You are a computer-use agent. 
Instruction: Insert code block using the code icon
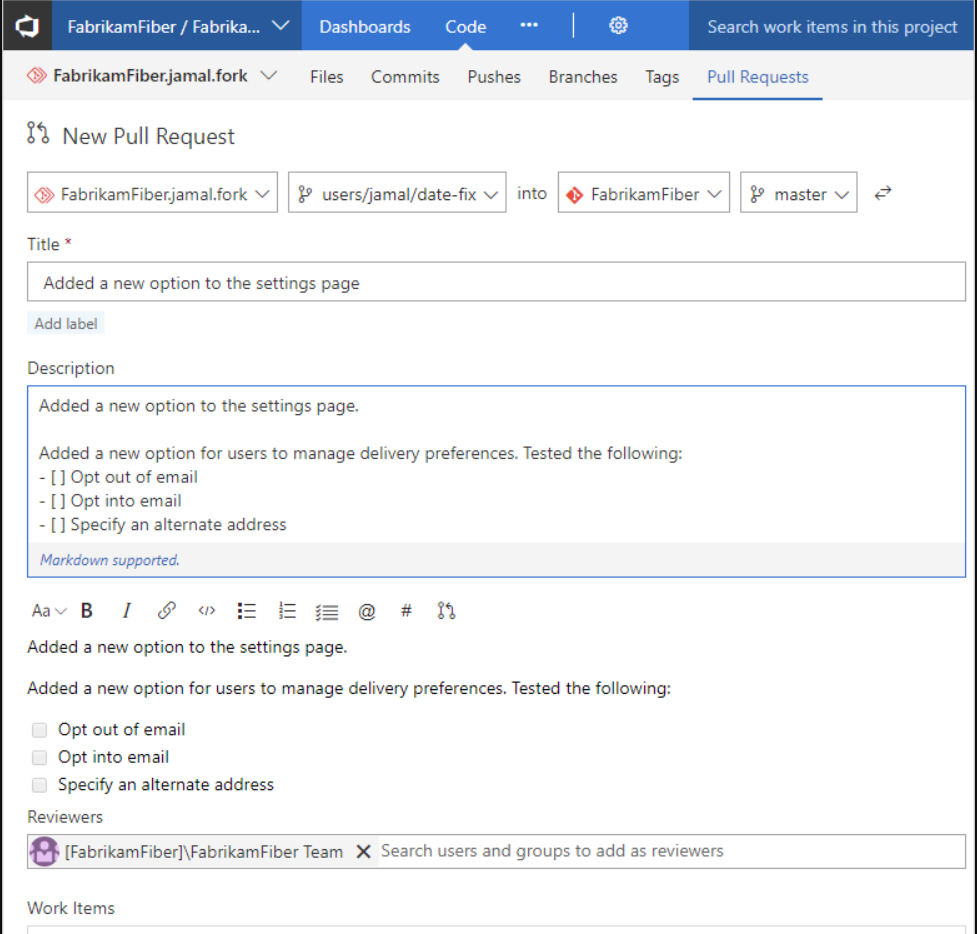tap(206, 611)
